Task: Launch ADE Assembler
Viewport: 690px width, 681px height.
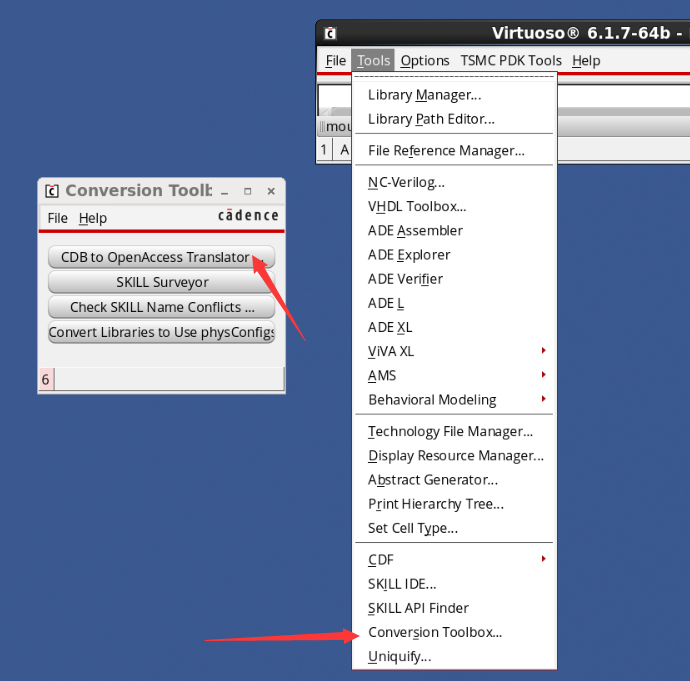Action: tap(454, 231)
